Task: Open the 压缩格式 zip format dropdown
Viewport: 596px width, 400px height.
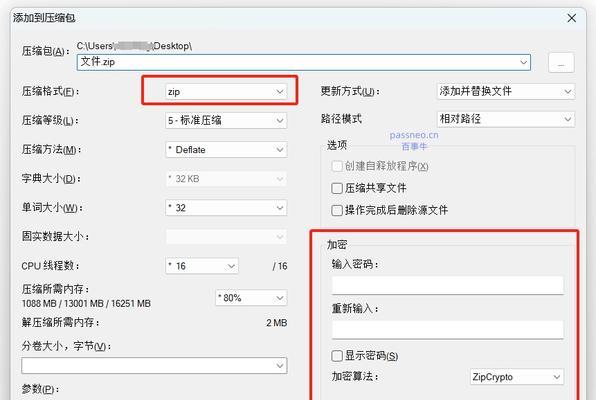Action: pyautogui.click(x=226, y=92)
